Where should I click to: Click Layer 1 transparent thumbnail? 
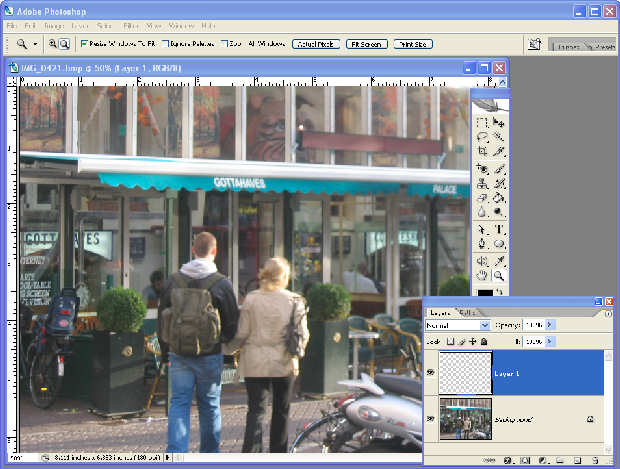point(465,373)
